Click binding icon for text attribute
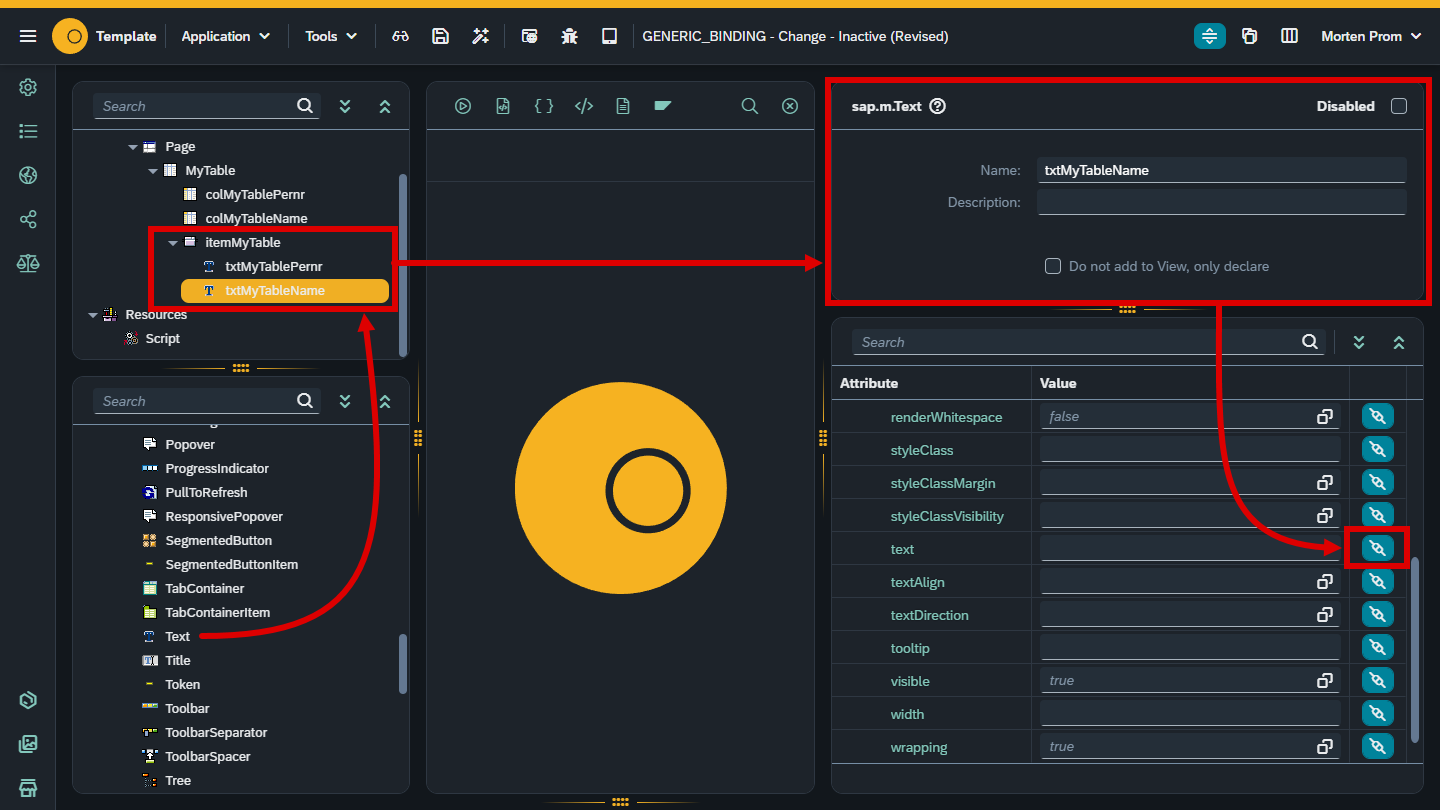The width and height of the screenshot is (1440, 810). pyautogui.click(x=1377, y=549)
